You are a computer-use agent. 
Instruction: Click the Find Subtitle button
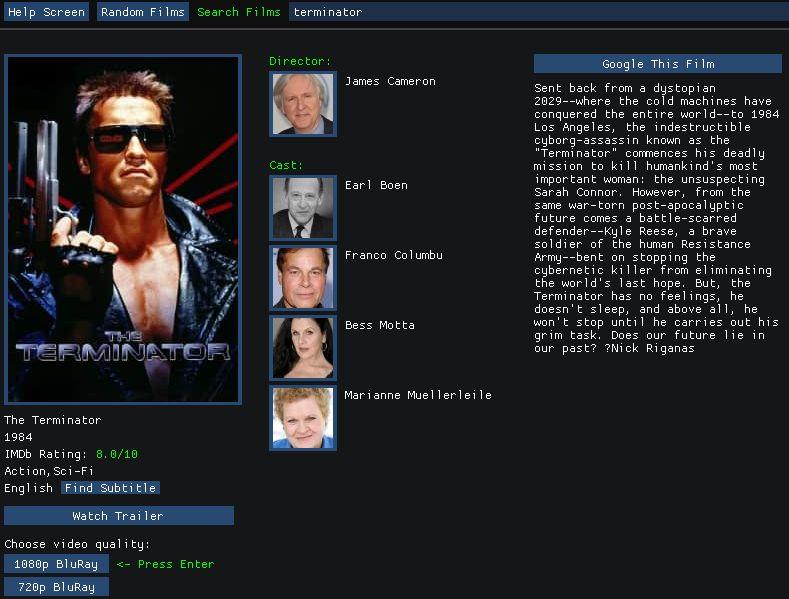[x=110, y=488]
